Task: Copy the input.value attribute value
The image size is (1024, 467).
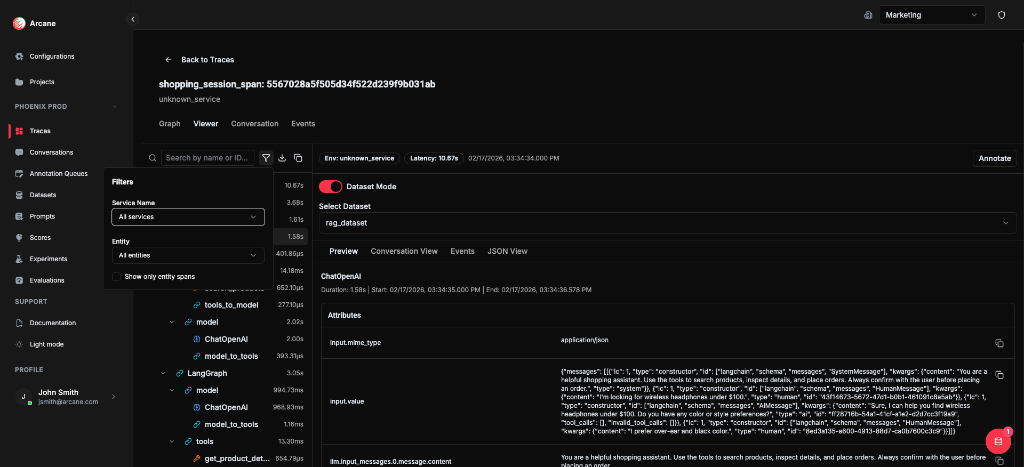Action: coord(998,375)
